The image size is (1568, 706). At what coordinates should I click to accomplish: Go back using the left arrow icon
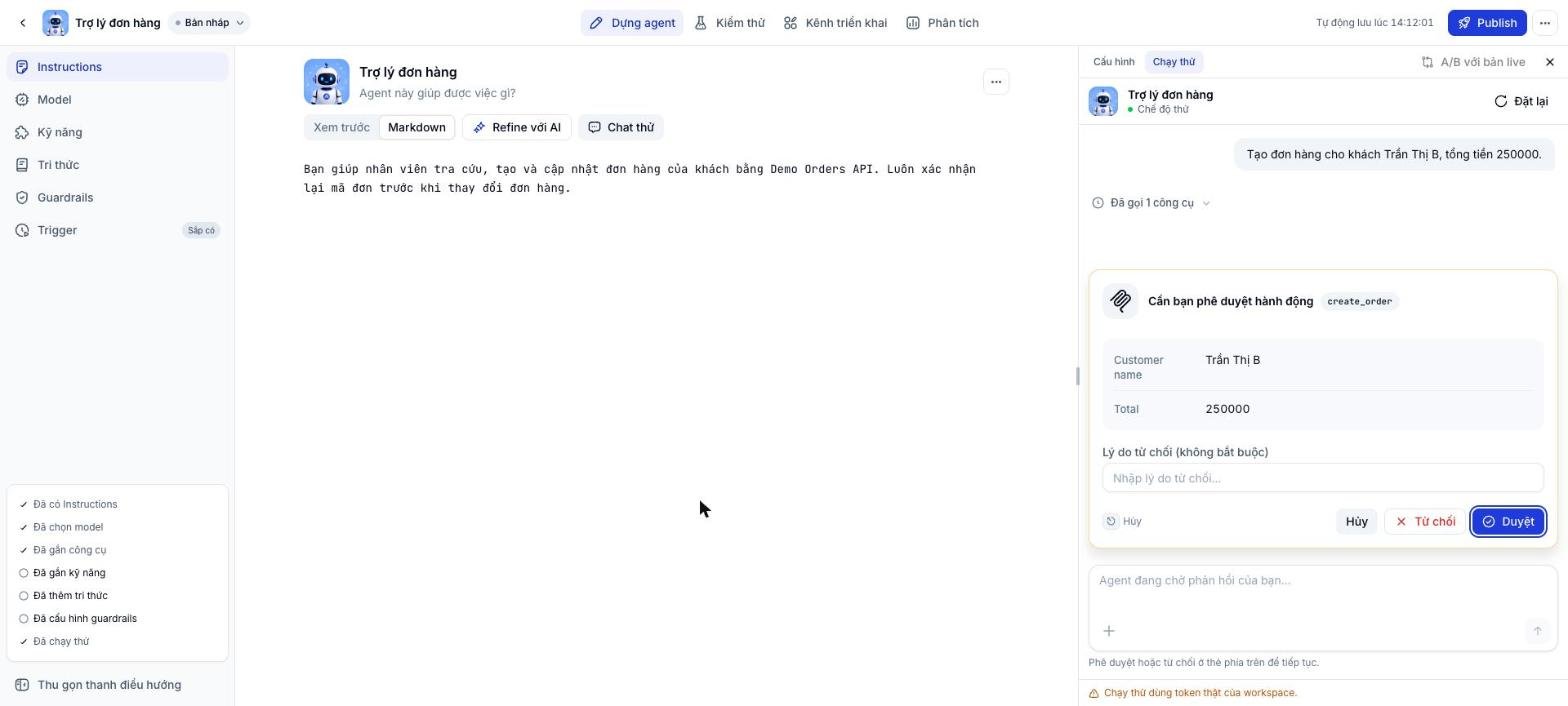(23, 23)
